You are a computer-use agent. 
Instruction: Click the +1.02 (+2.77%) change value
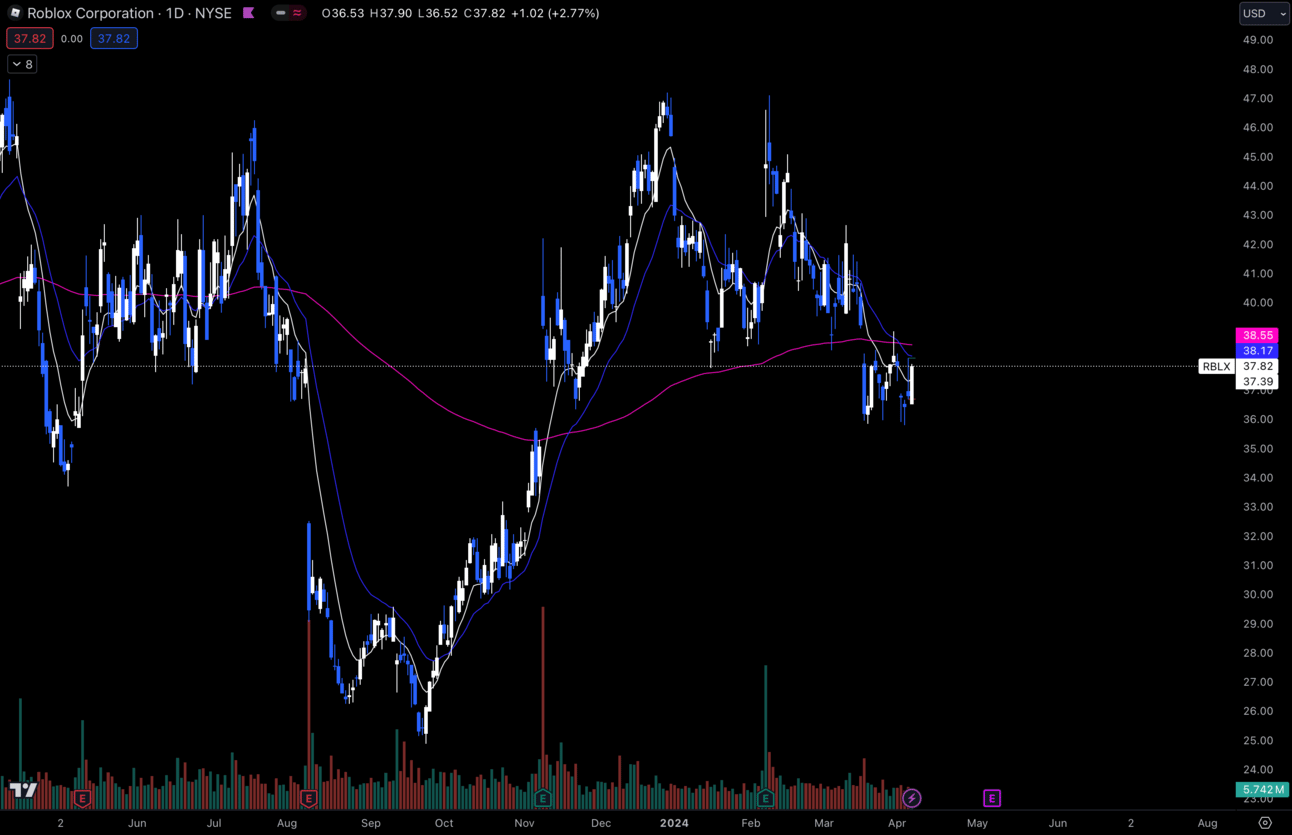point(555,13)
